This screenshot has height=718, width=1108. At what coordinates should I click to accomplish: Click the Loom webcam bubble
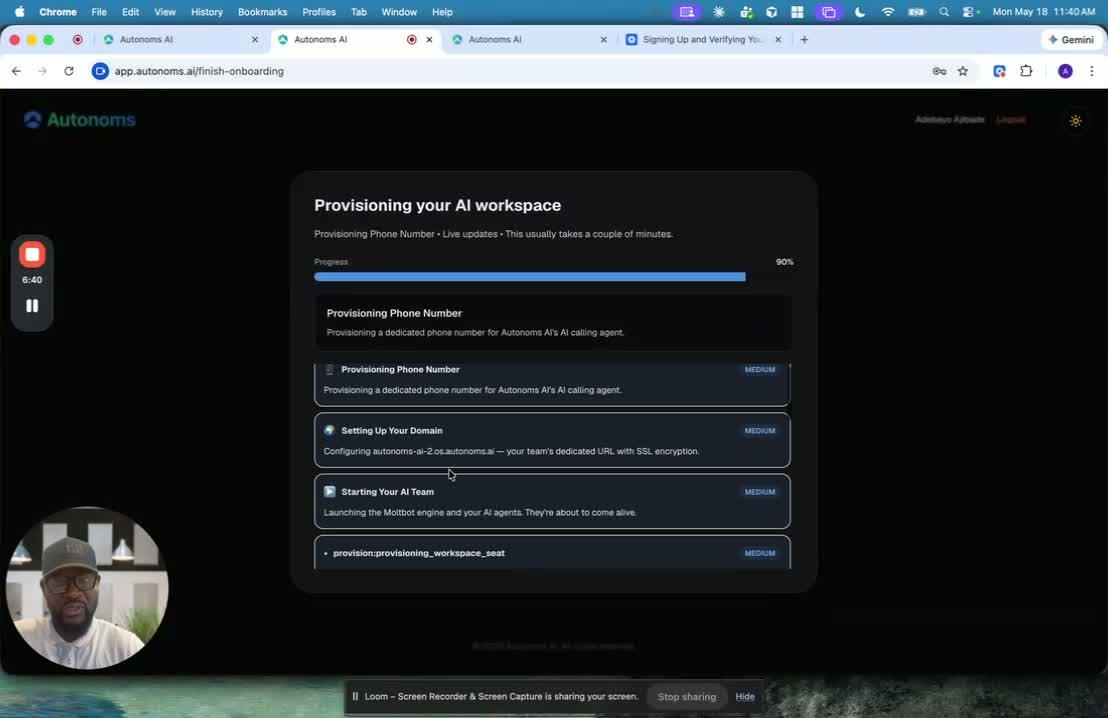pos(87,588)
